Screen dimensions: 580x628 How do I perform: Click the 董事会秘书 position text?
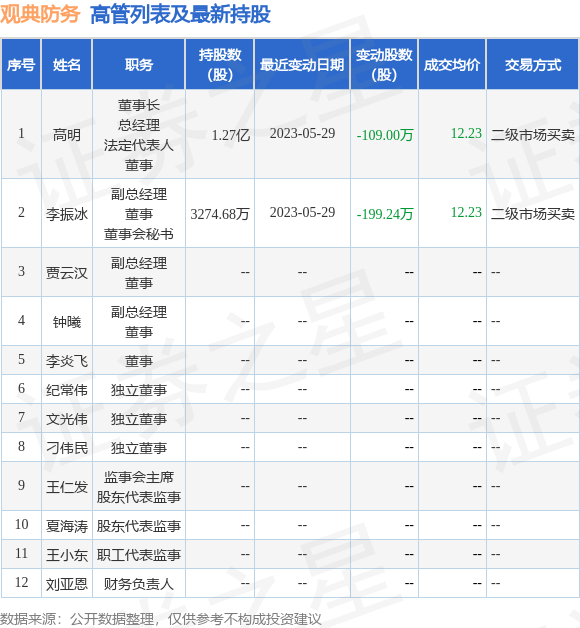click(139, 234)
